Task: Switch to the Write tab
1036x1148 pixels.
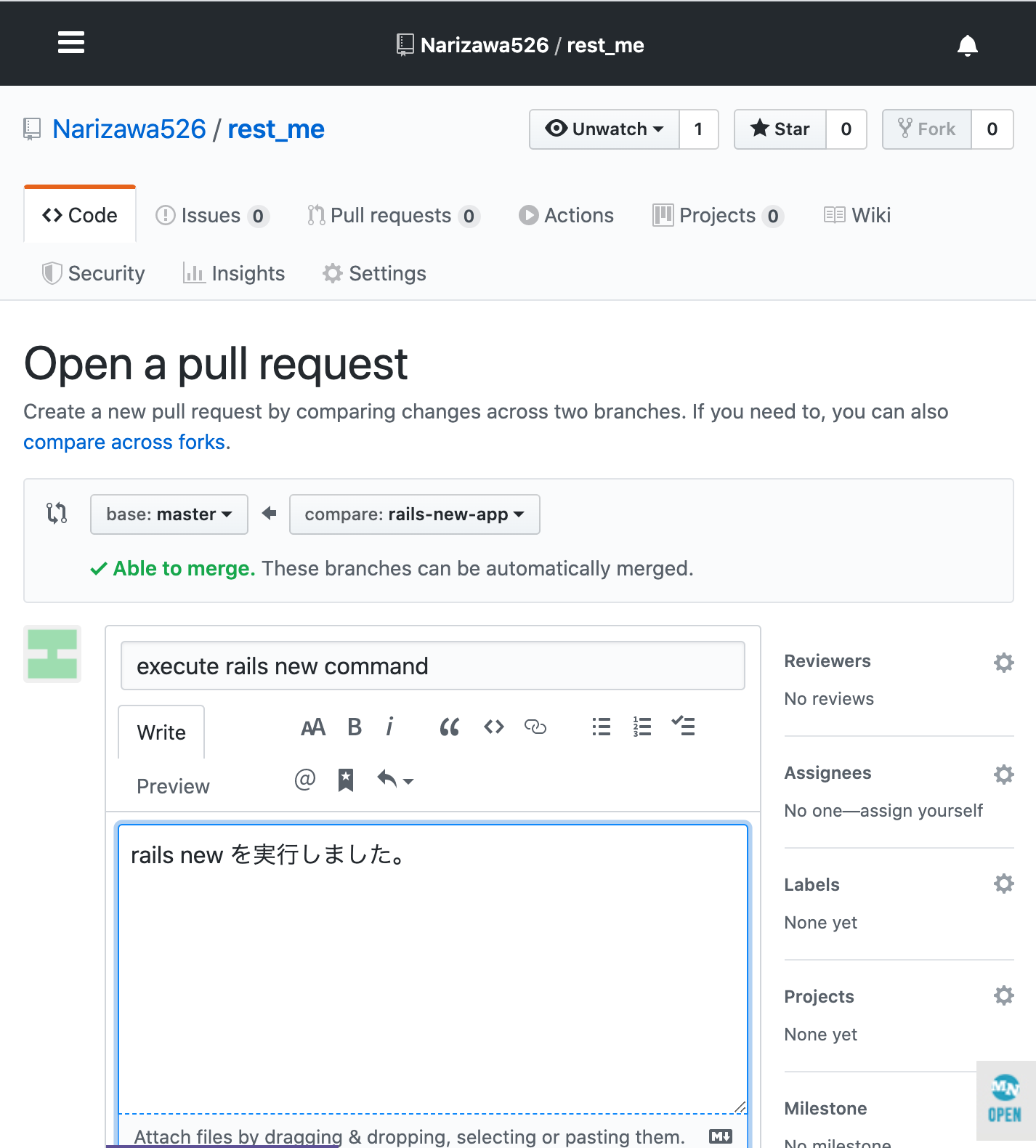Action: (x=161, y=732)
